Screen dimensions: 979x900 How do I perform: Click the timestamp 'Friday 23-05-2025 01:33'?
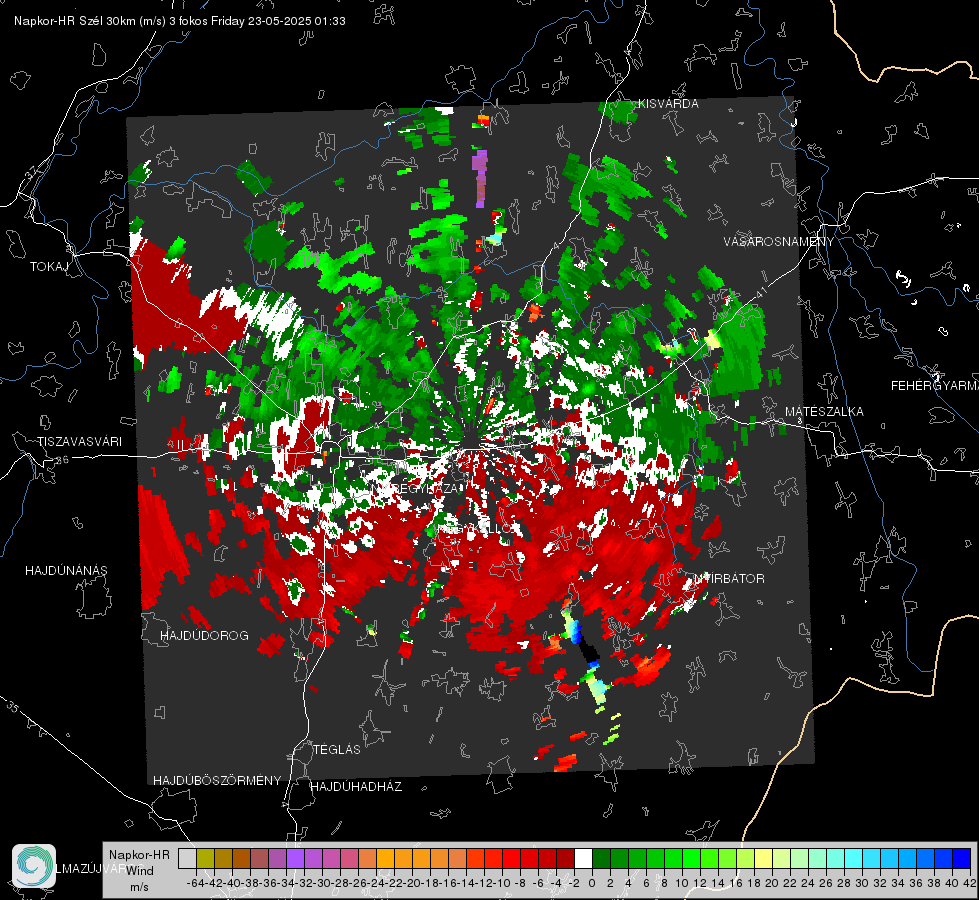[278, 21]
